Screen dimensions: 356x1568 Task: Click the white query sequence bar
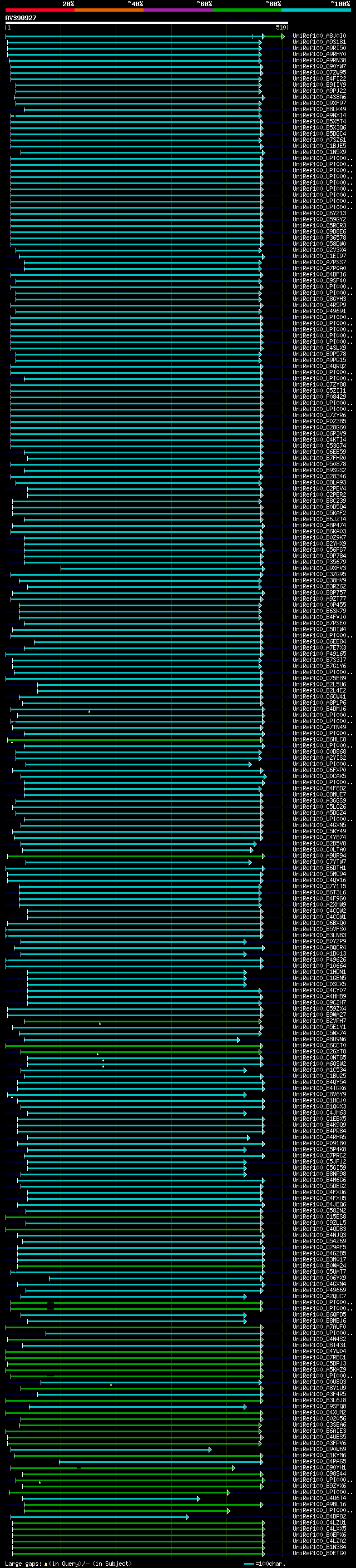(147, 23)
